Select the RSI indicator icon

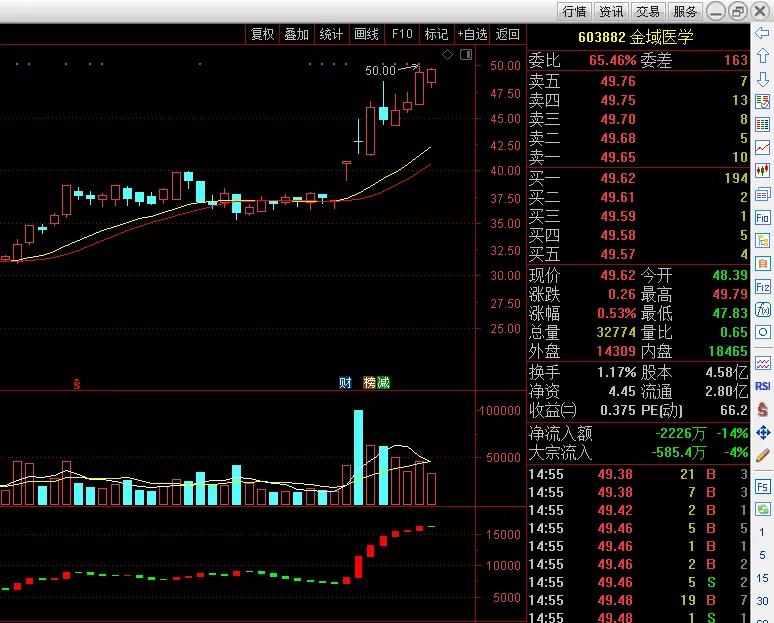click(762, 386)
